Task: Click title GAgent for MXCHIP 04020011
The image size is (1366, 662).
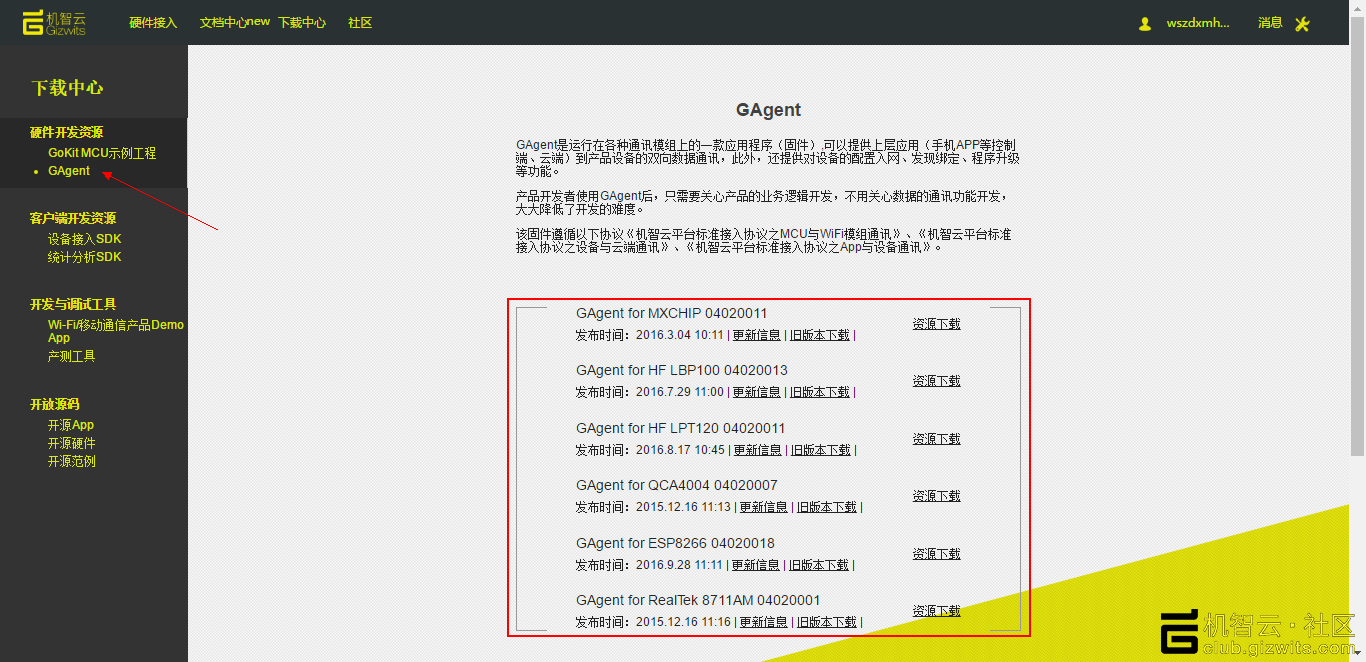Action: click(672, 313)
